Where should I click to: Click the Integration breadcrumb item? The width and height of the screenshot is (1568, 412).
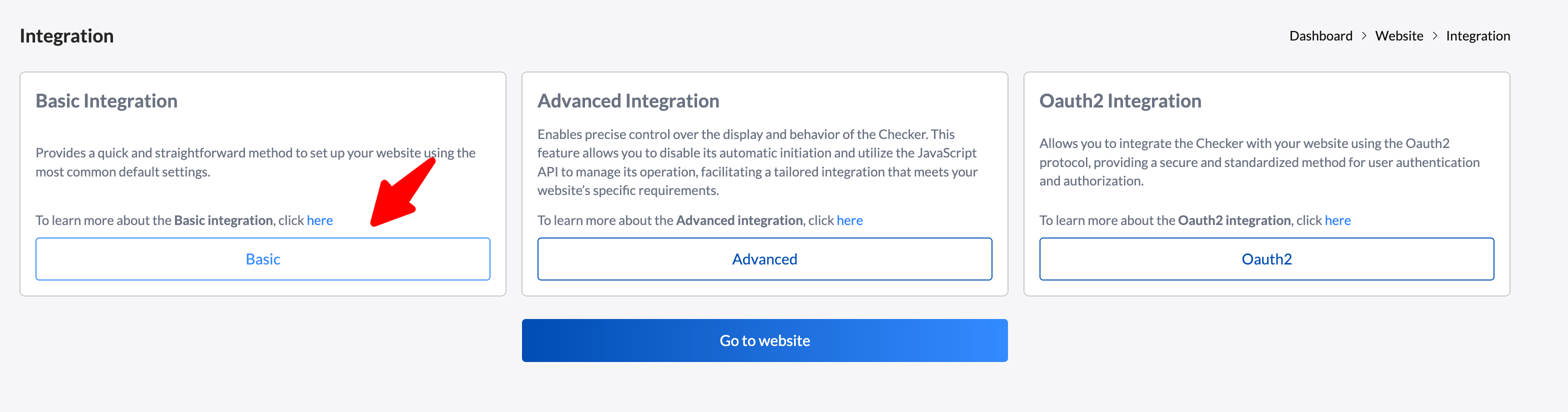click(1477, 36)
